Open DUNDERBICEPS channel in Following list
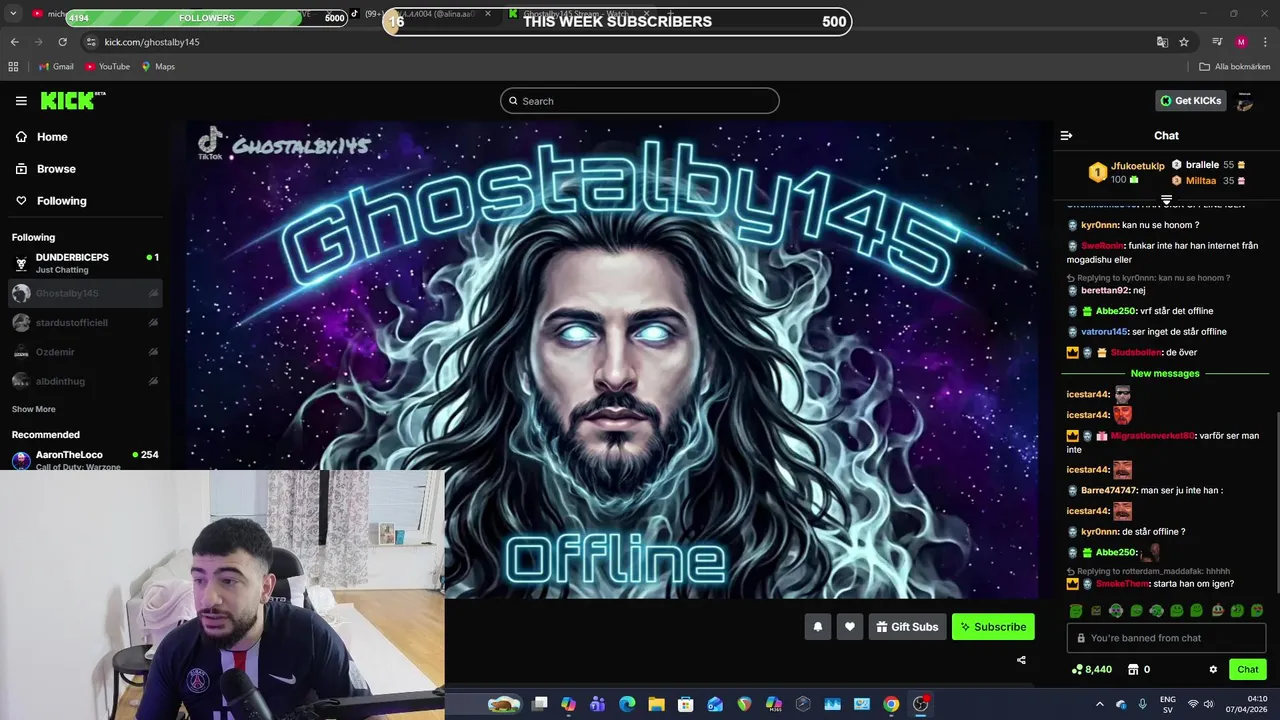 click(85, 263)
